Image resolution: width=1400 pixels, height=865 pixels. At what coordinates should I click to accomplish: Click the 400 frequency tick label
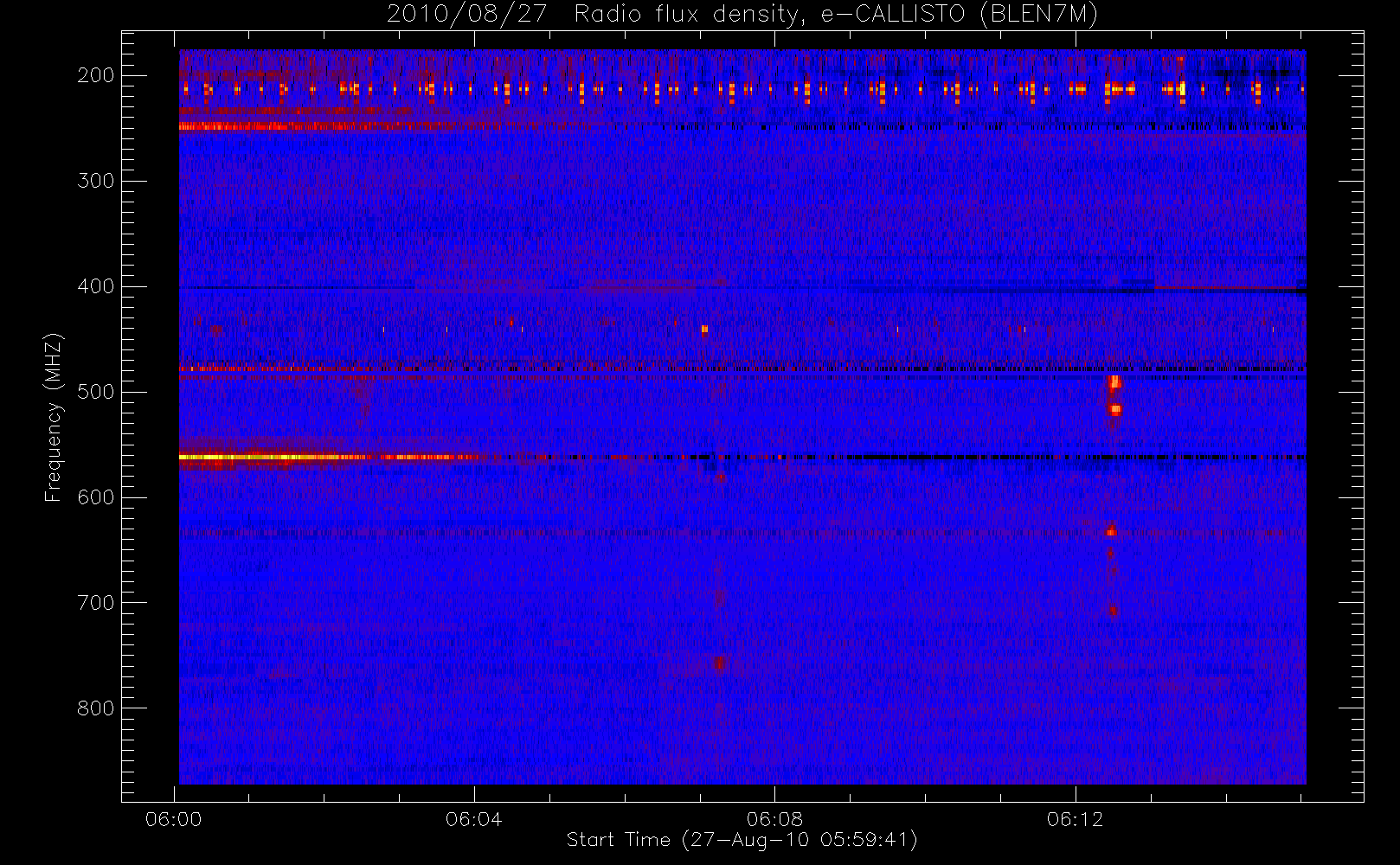[95, 286]
